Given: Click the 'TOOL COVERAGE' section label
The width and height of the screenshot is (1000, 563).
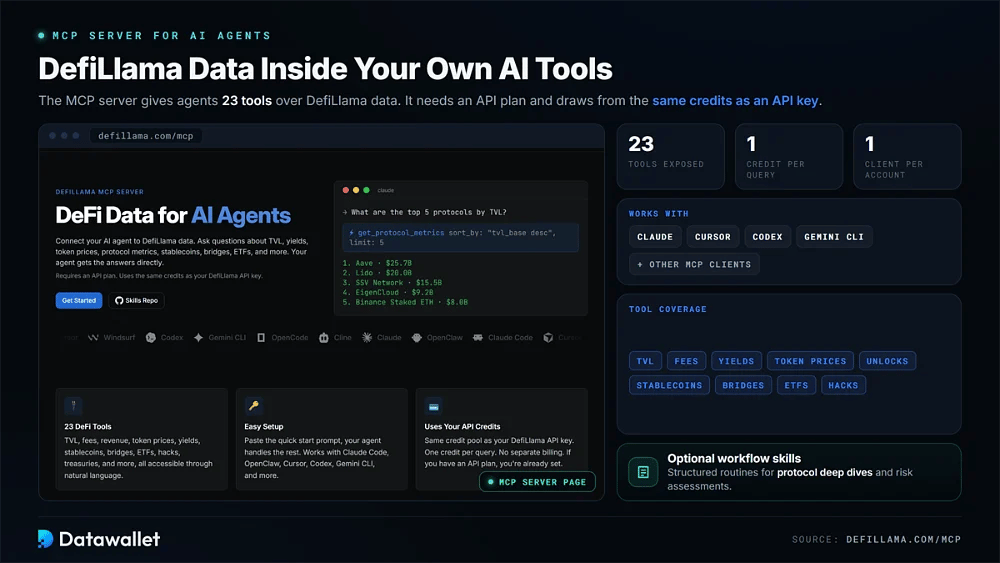Looking at the screenshot, I should pos(668,309).
